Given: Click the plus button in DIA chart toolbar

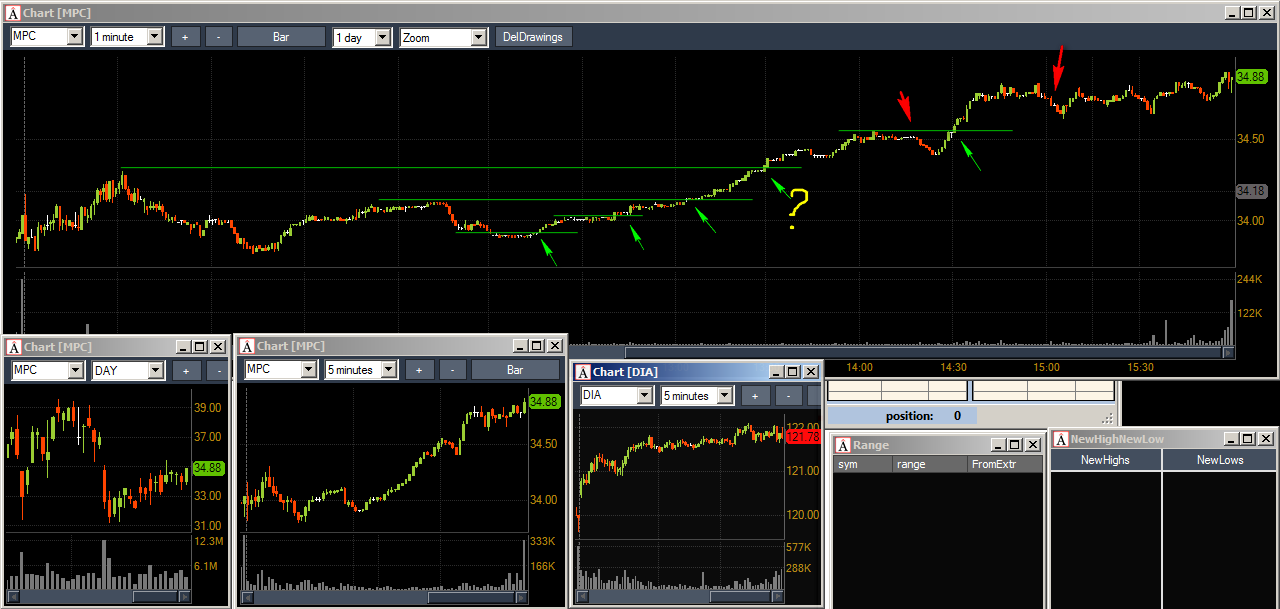Looking at the screenshot, I should [755, 395].
